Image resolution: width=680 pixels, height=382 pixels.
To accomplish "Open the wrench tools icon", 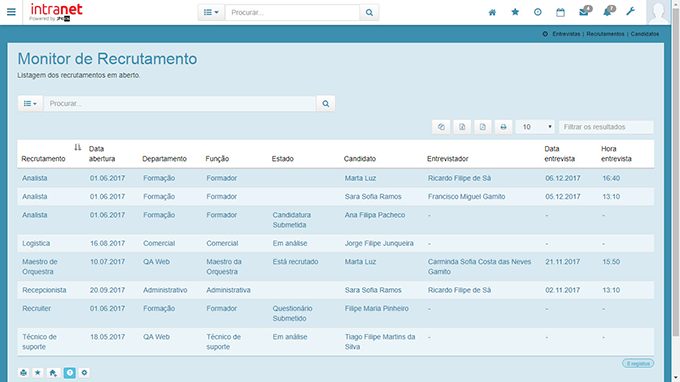I will tap(631, 12).
